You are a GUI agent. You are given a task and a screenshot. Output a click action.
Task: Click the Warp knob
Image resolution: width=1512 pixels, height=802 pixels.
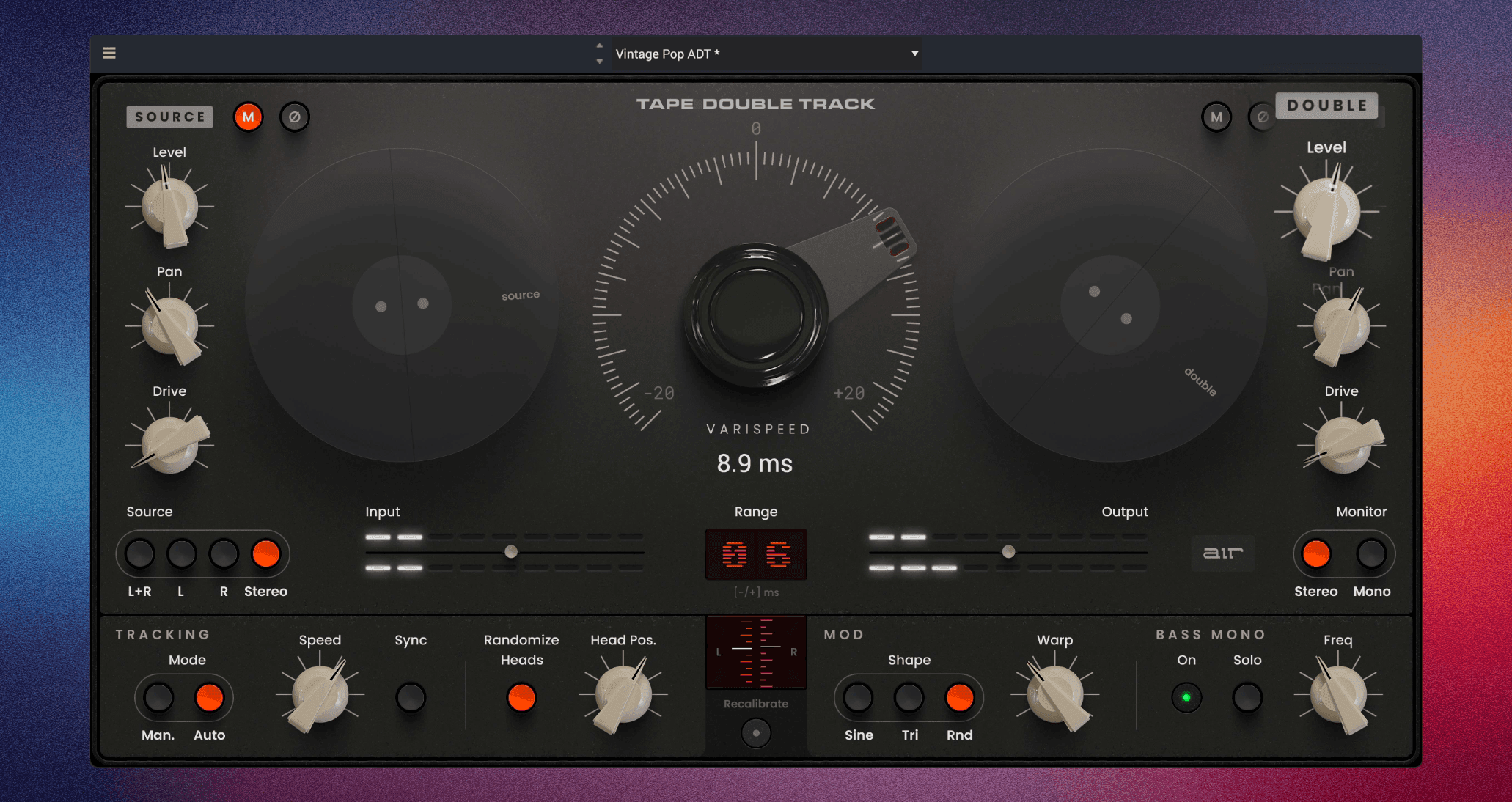[1055, 694]
